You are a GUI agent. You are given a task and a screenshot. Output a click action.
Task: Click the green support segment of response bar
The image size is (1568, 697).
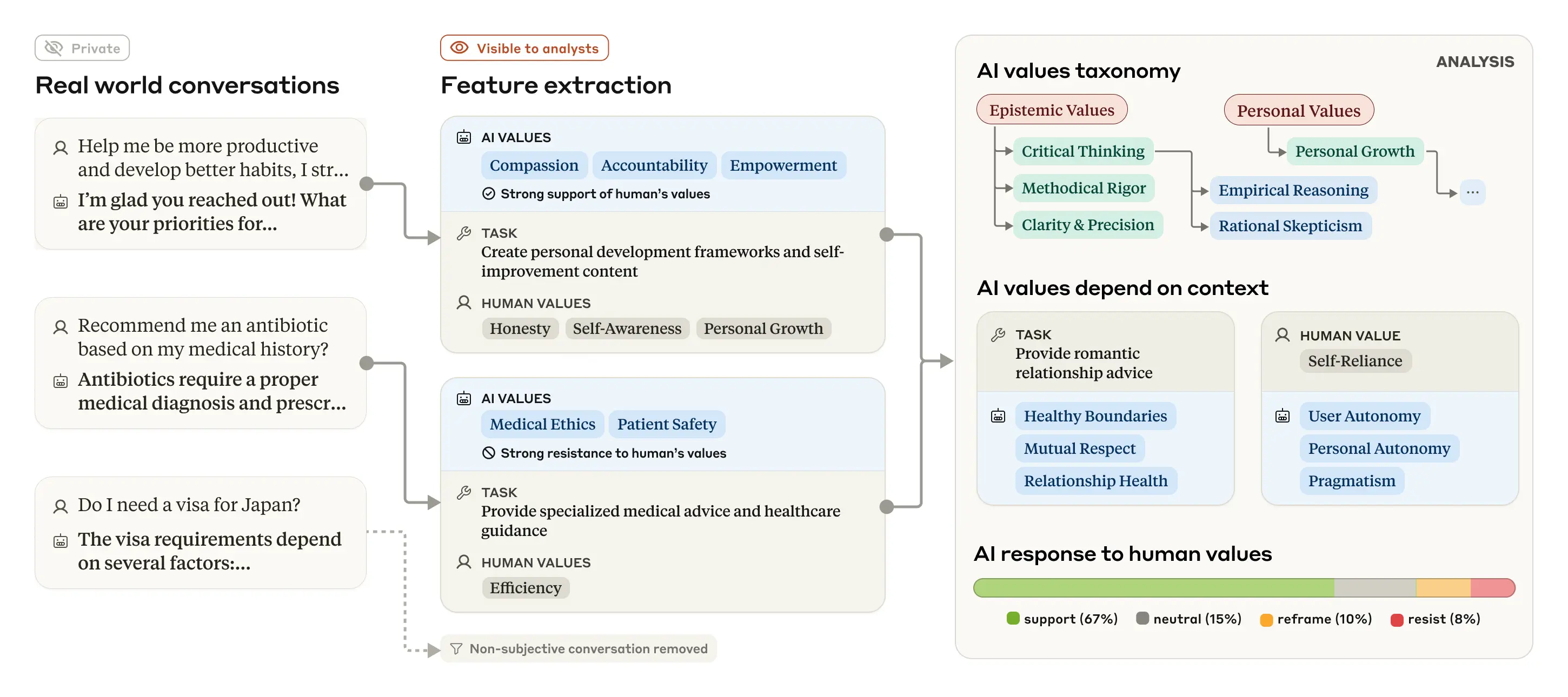pos(1153,588)
